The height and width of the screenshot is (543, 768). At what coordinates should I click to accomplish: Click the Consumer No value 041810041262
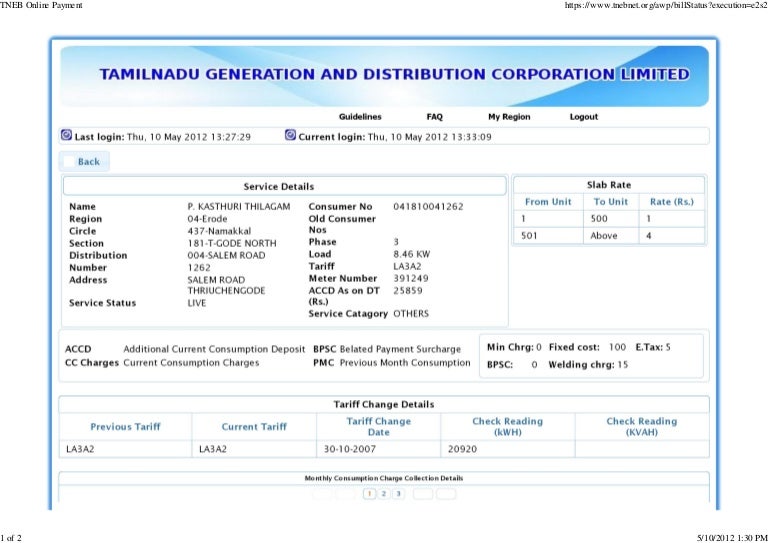click(428, 206)
